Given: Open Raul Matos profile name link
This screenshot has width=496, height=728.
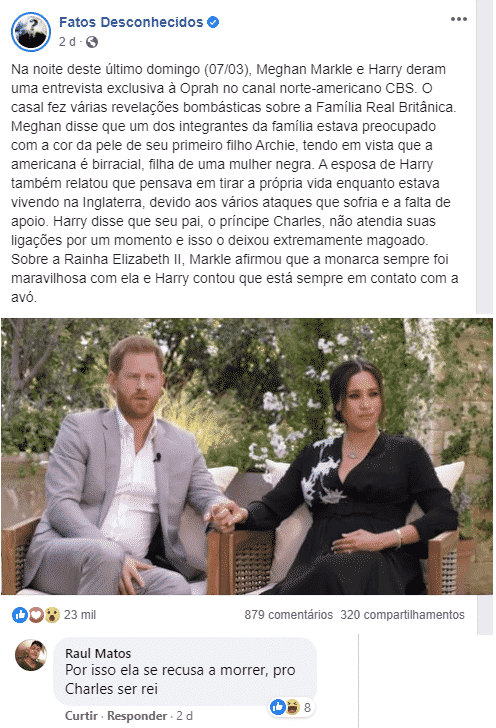Looking at the screenshot, I should pyautogui.click(x=98, y=653).
